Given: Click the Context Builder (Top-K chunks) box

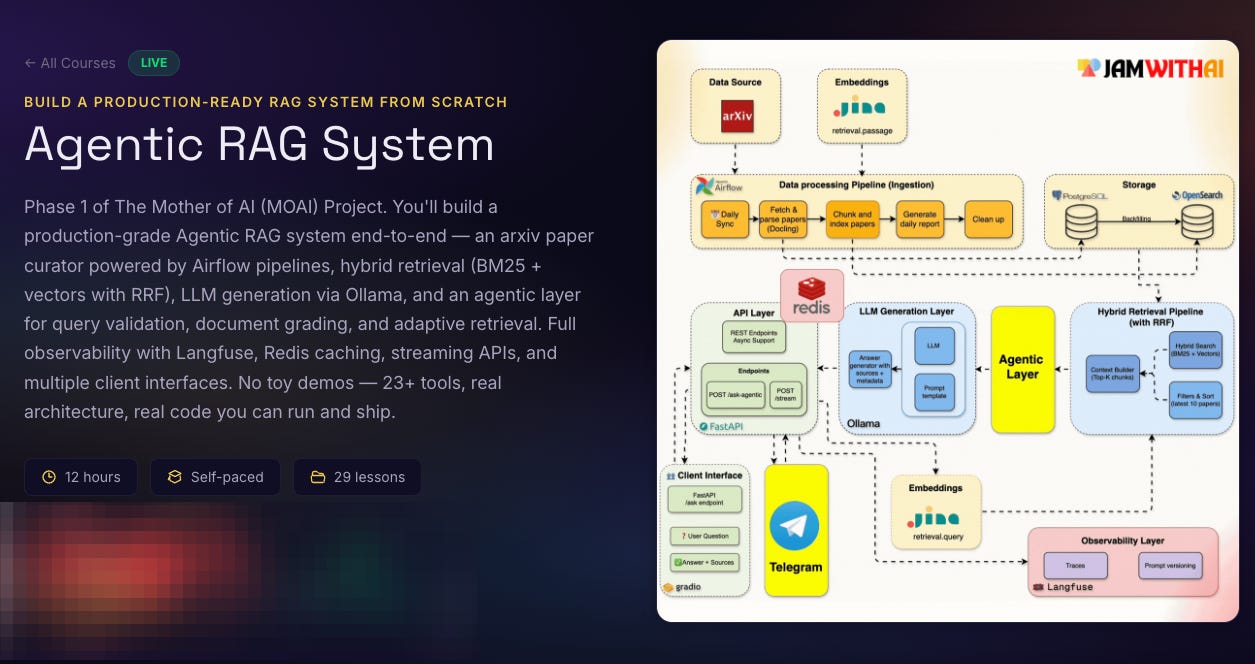Looking at the screenshot, I should pos(1113,373).
